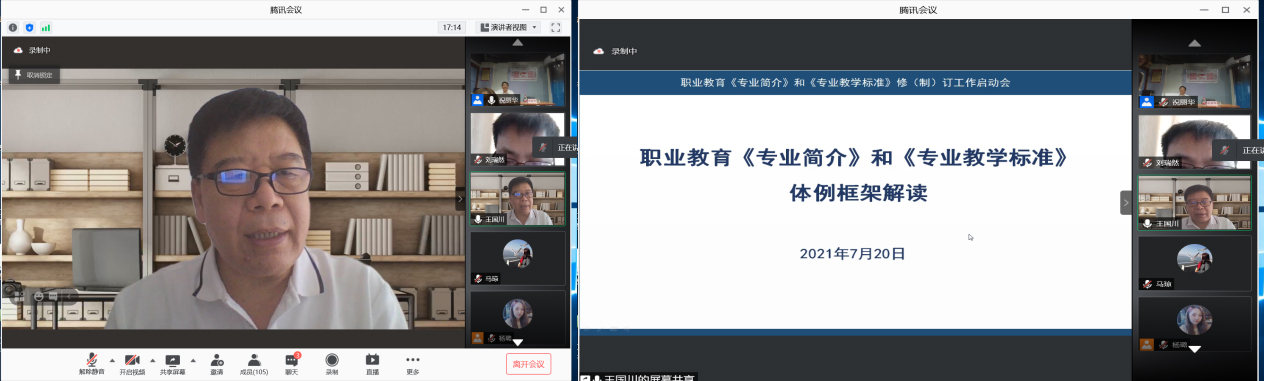Maximize the right 腾讯会议 window
The image size is (1264, 381).
(x=1225, y=9)
